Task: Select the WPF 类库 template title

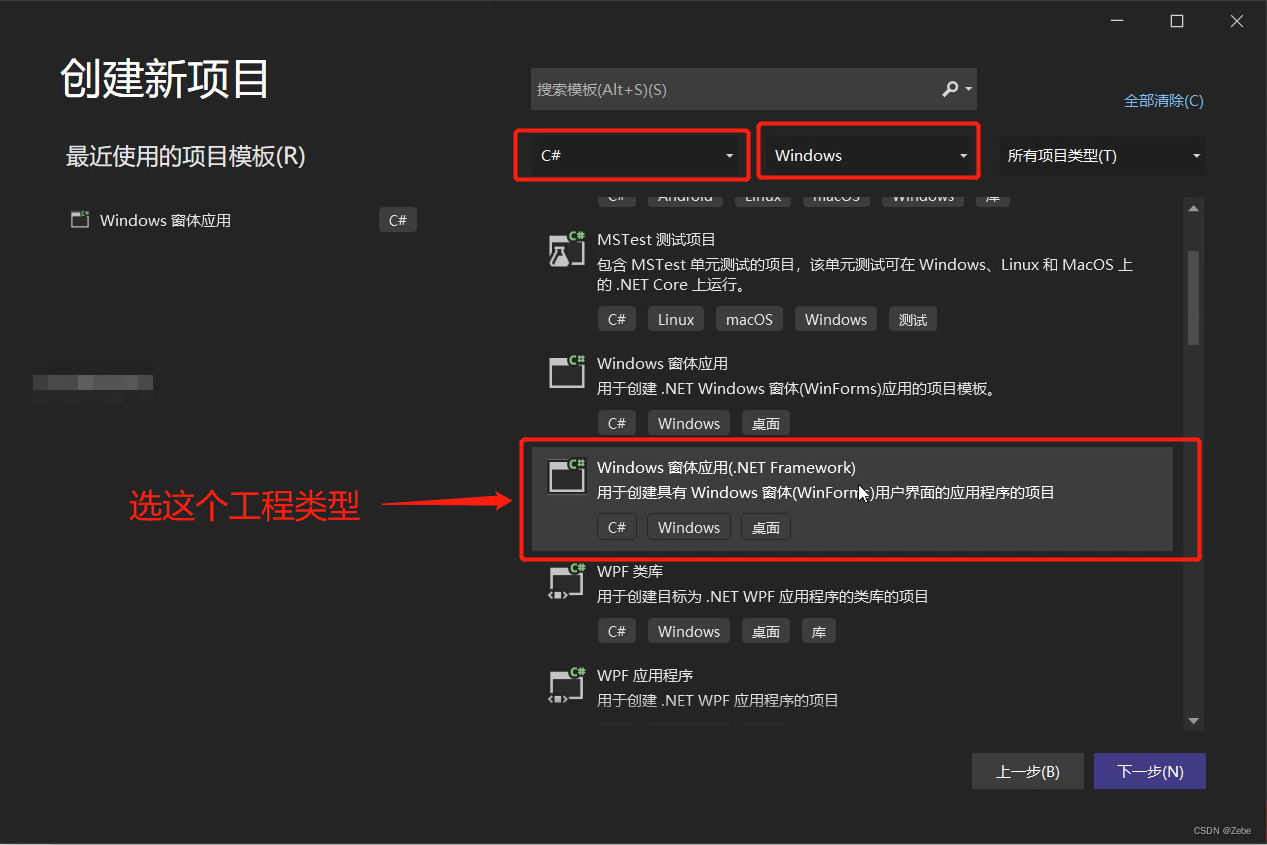Action: pos(630,571)
